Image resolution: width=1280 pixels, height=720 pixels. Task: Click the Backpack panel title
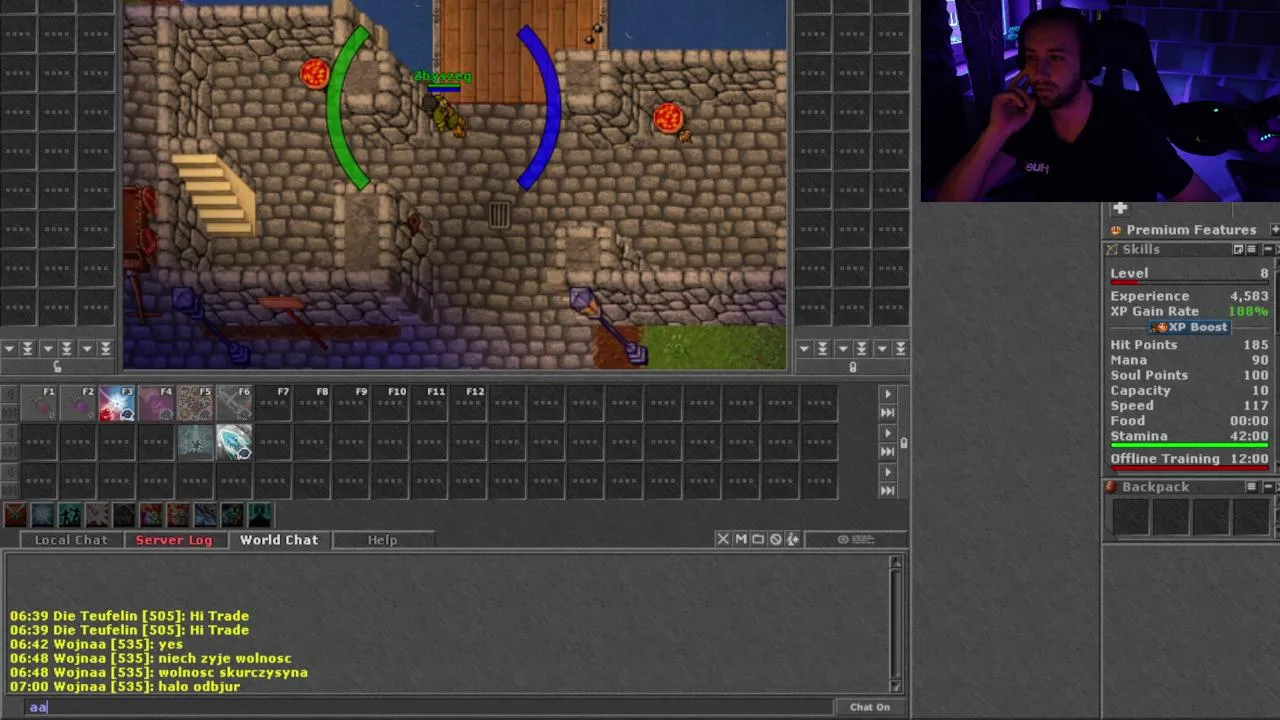pyautogui.click(x=1155, y=487)
